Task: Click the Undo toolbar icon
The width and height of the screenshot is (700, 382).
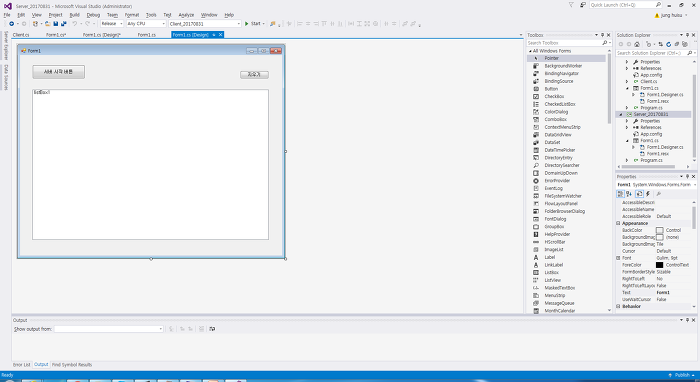Action: coord(75,24)
